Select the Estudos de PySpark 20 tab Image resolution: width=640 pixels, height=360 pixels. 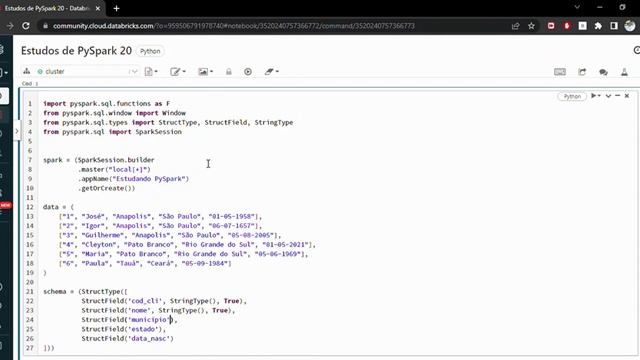[x=47, y=8]
